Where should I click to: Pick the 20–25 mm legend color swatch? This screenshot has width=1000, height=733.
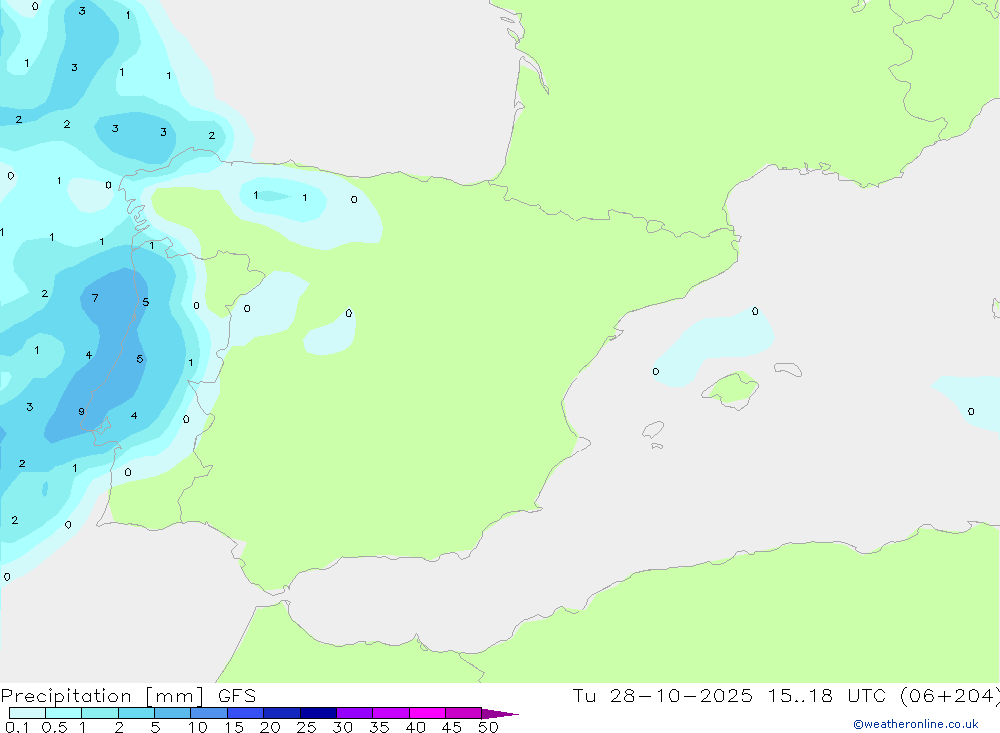[281, 713]
